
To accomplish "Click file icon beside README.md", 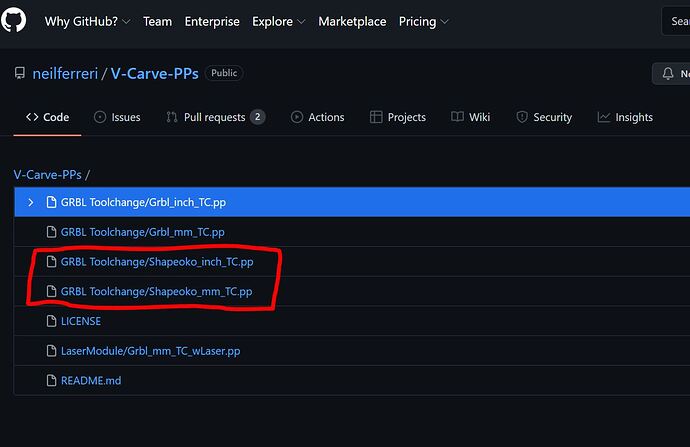I will point(51,381).
